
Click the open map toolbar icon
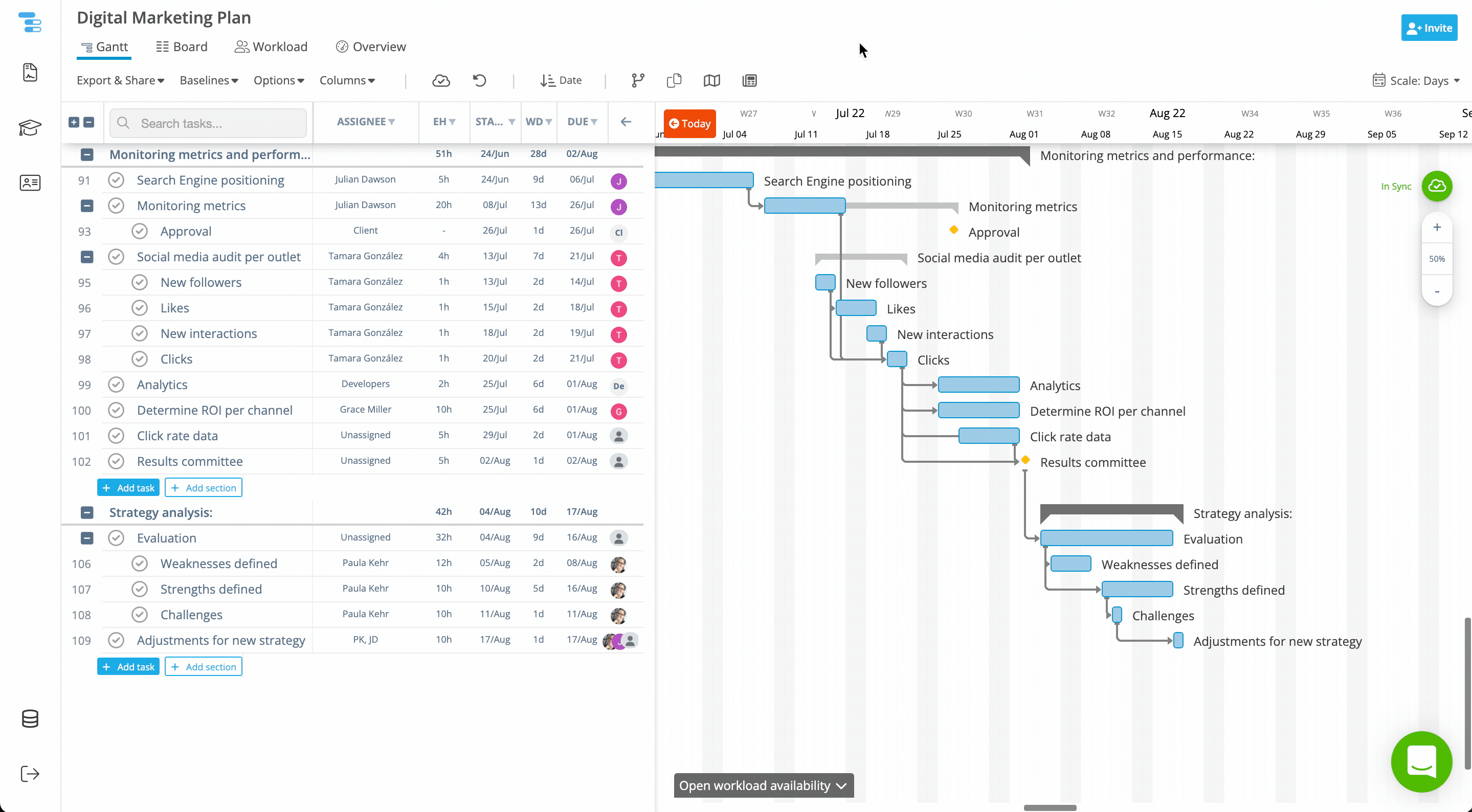(711, 81)
